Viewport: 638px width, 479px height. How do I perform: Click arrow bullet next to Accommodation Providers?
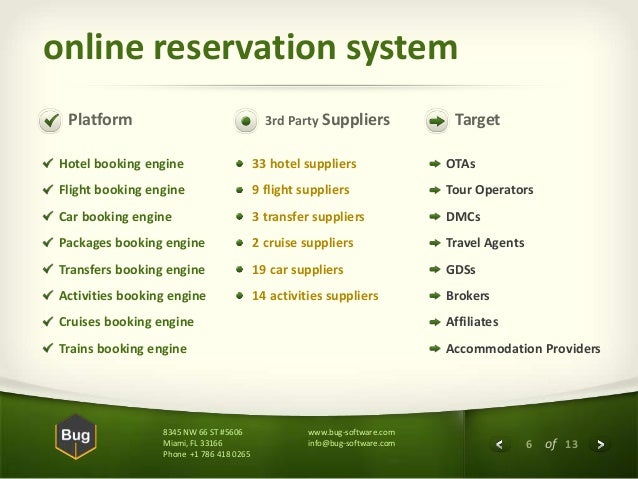tap(435, 348)
